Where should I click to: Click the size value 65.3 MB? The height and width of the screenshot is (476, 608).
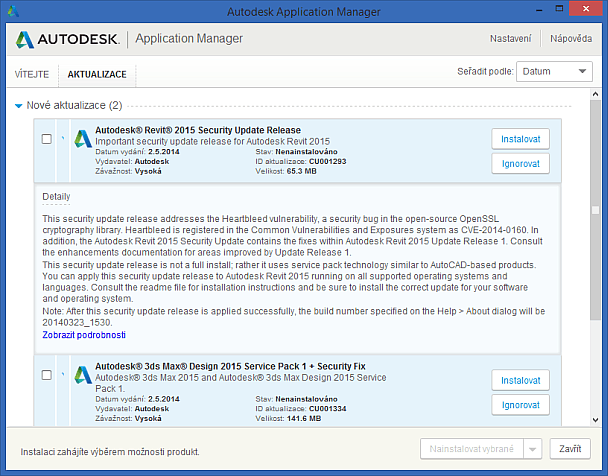(x=302, y=171)
